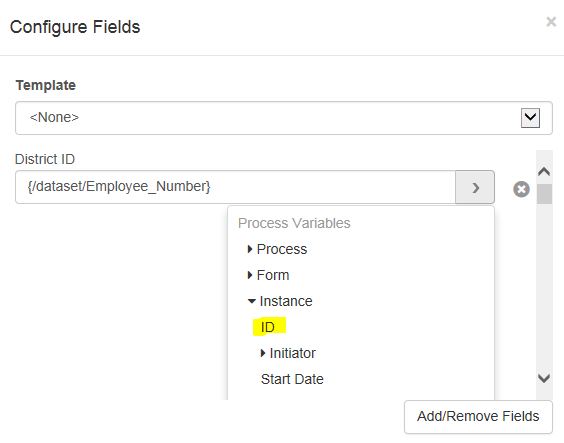Screen dimensions: 564x443
Task: Click the vertical scrollbar thumb
Action: 544,194
